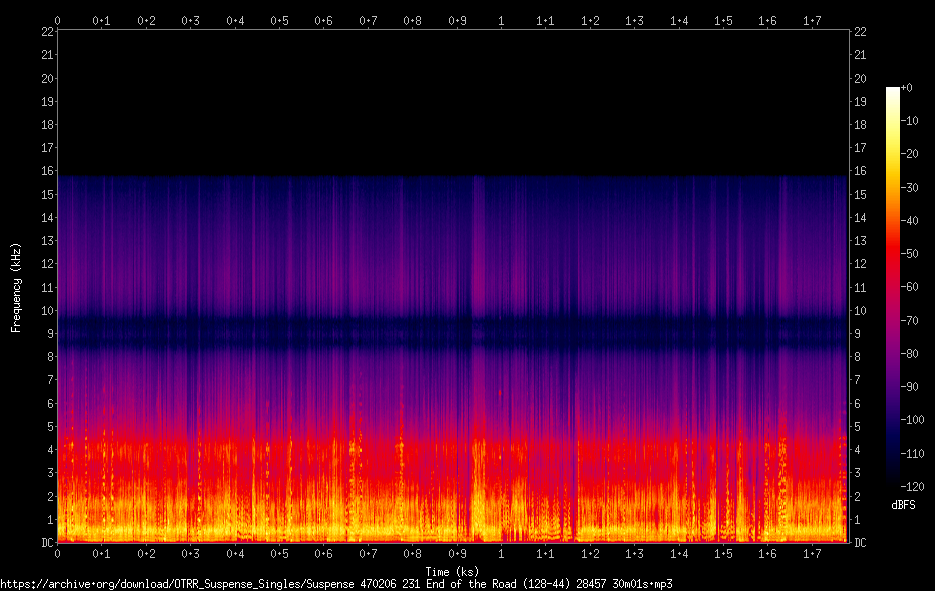Click the 0.5 tick on top time axis
The height and width of the screenshot is (591, 935).
click(279, 21)
